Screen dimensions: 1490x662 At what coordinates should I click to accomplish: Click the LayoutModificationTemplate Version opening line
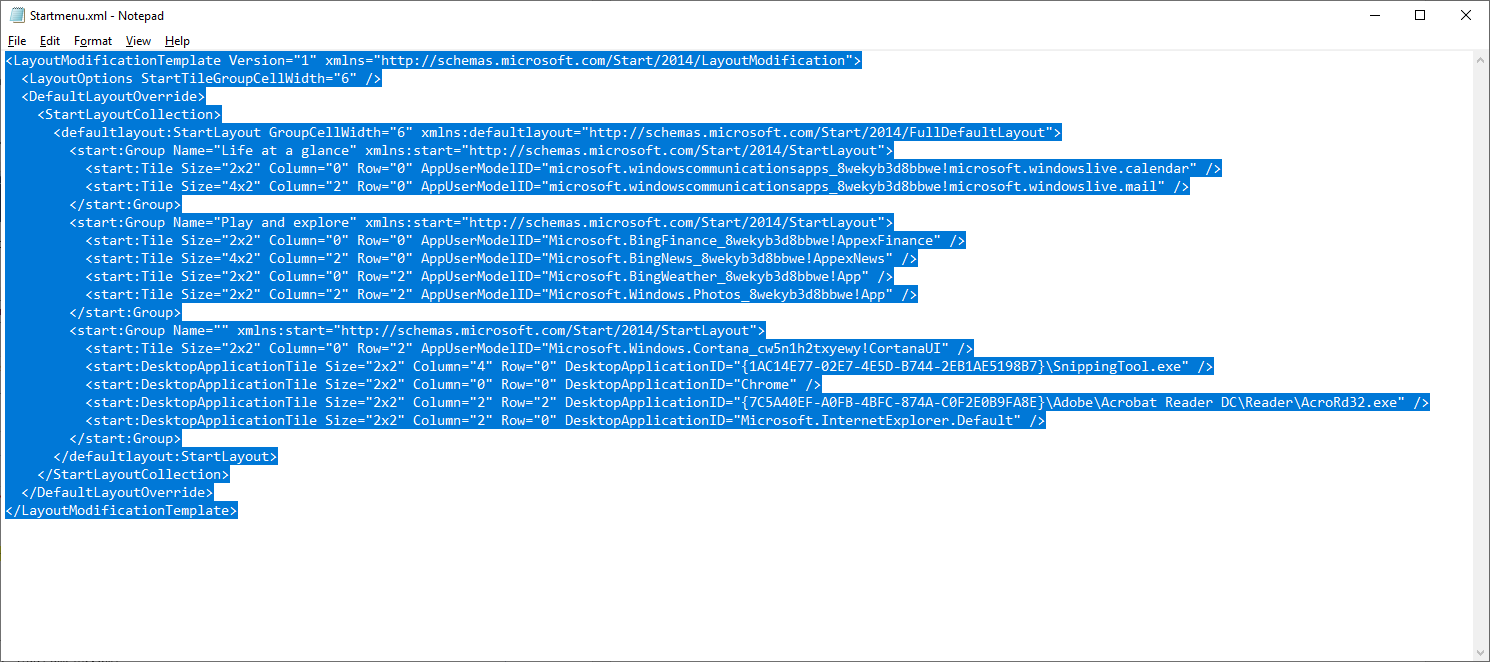pyautogui.click(x=433, y=61)
